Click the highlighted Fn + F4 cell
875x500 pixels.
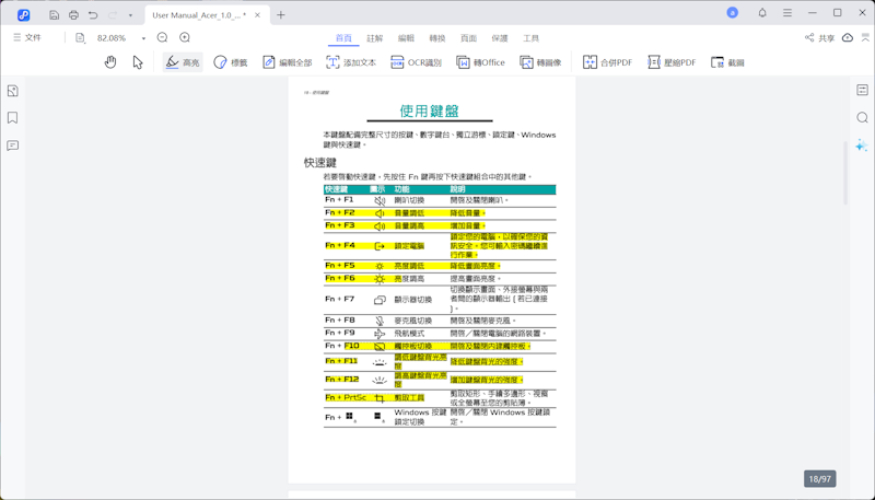(x=340, y=246)
